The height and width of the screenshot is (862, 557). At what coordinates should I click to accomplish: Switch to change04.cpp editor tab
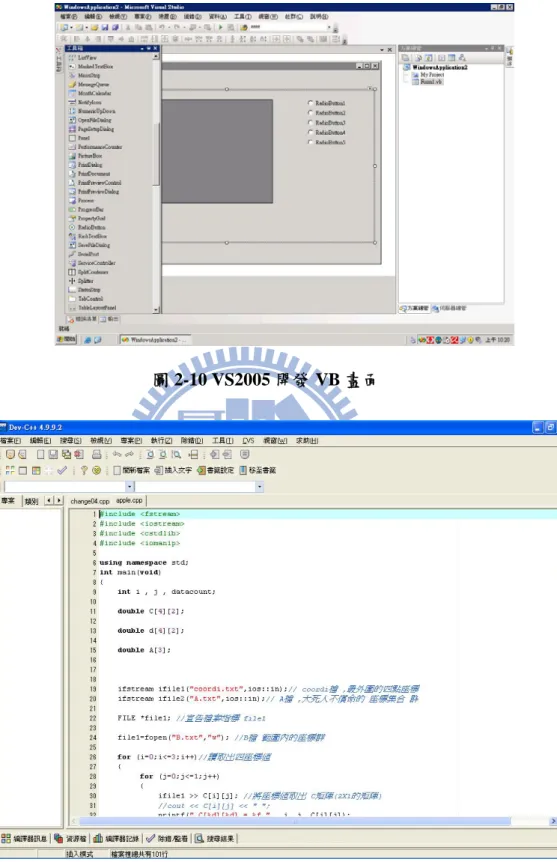[90, 501]
